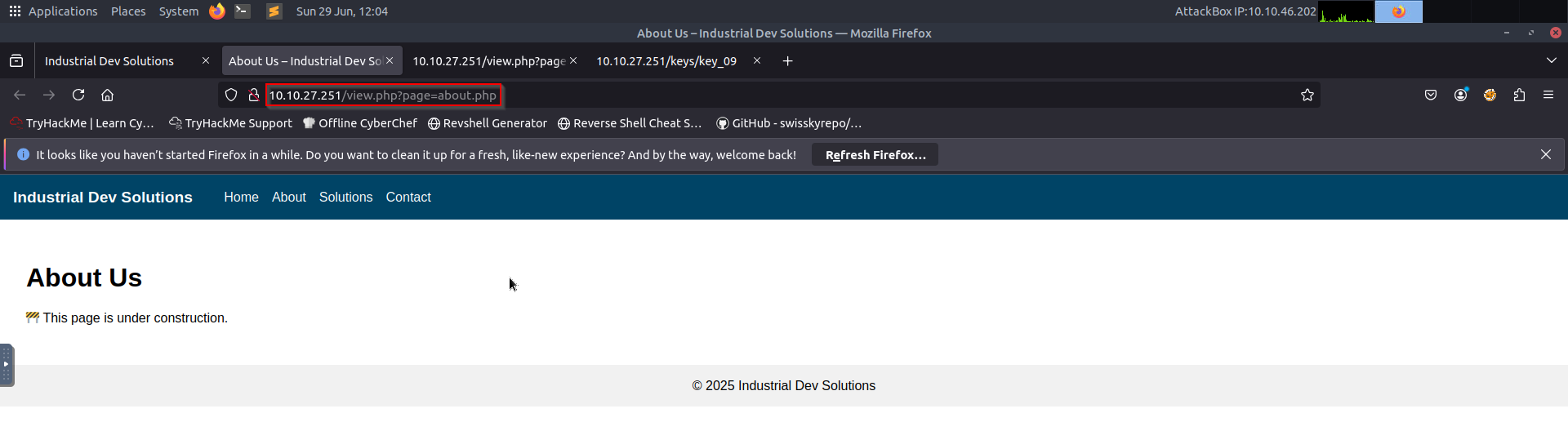Viewport: 1568px width, 422px height.
Task: Expand the list all tabs chevron
Action: click(x=1551, y=60)
